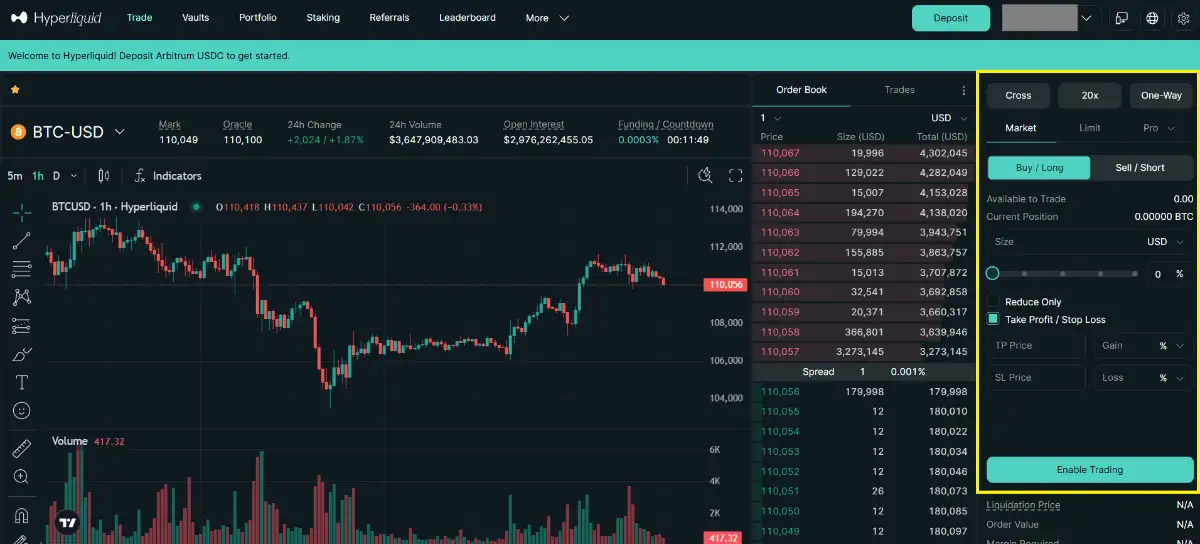The width and height of the screenshot is (1200, 544).
Task: Toggle the magnet mode tool
Action: [x=21, y=515]
